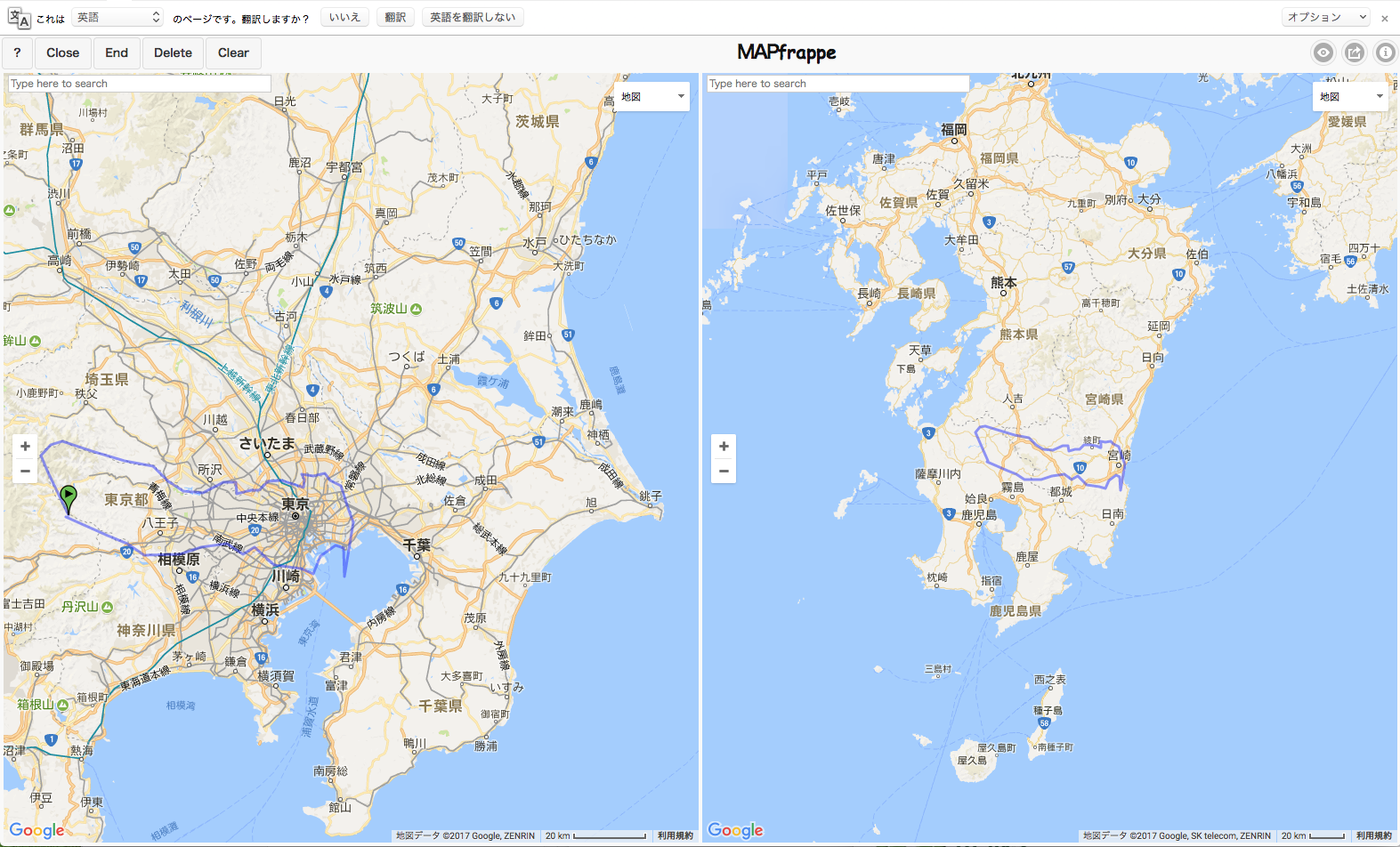Click 利用規約 link on the right map
Image resolution: width=1400 pixels, height=847 pixels.
1373,835
